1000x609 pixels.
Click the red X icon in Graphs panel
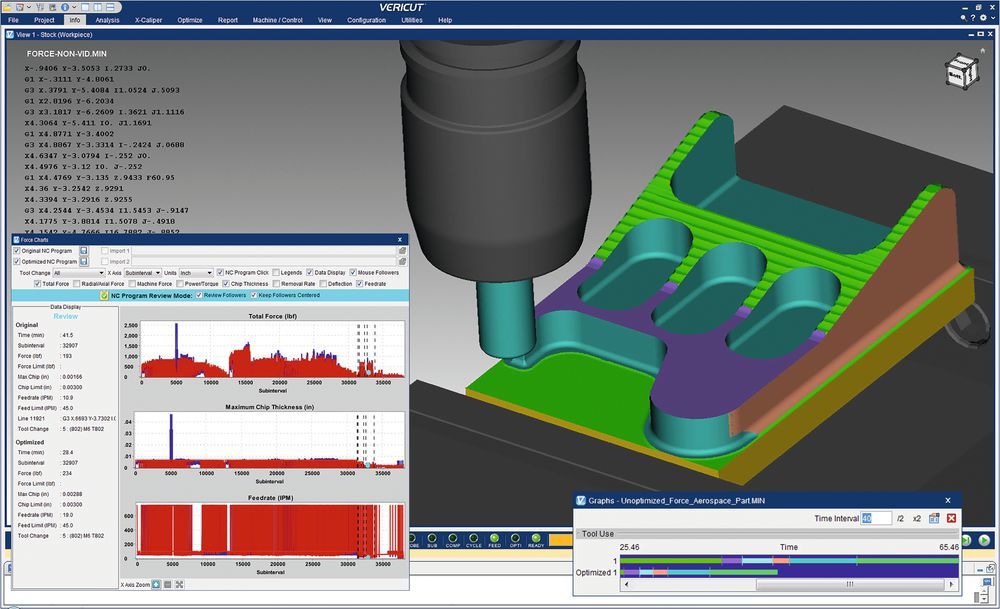(x=951, y=518)
